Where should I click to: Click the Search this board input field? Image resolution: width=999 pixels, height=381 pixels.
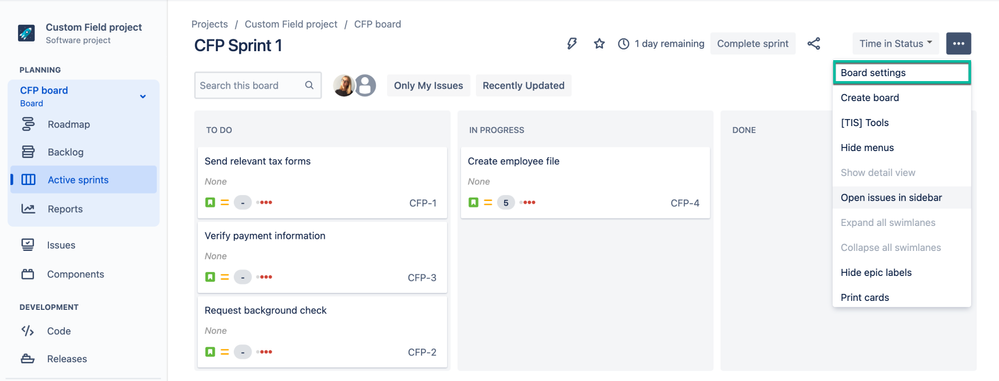point(257,85)
